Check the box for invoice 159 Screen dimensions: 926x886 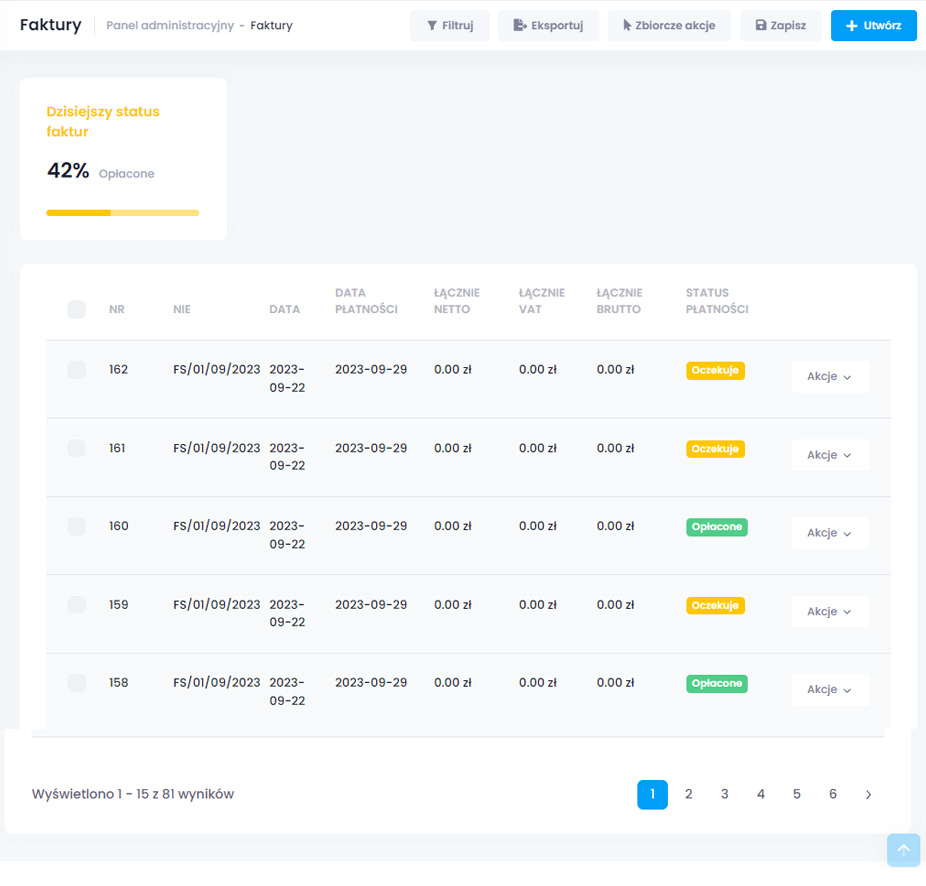[x=77, y=605]
